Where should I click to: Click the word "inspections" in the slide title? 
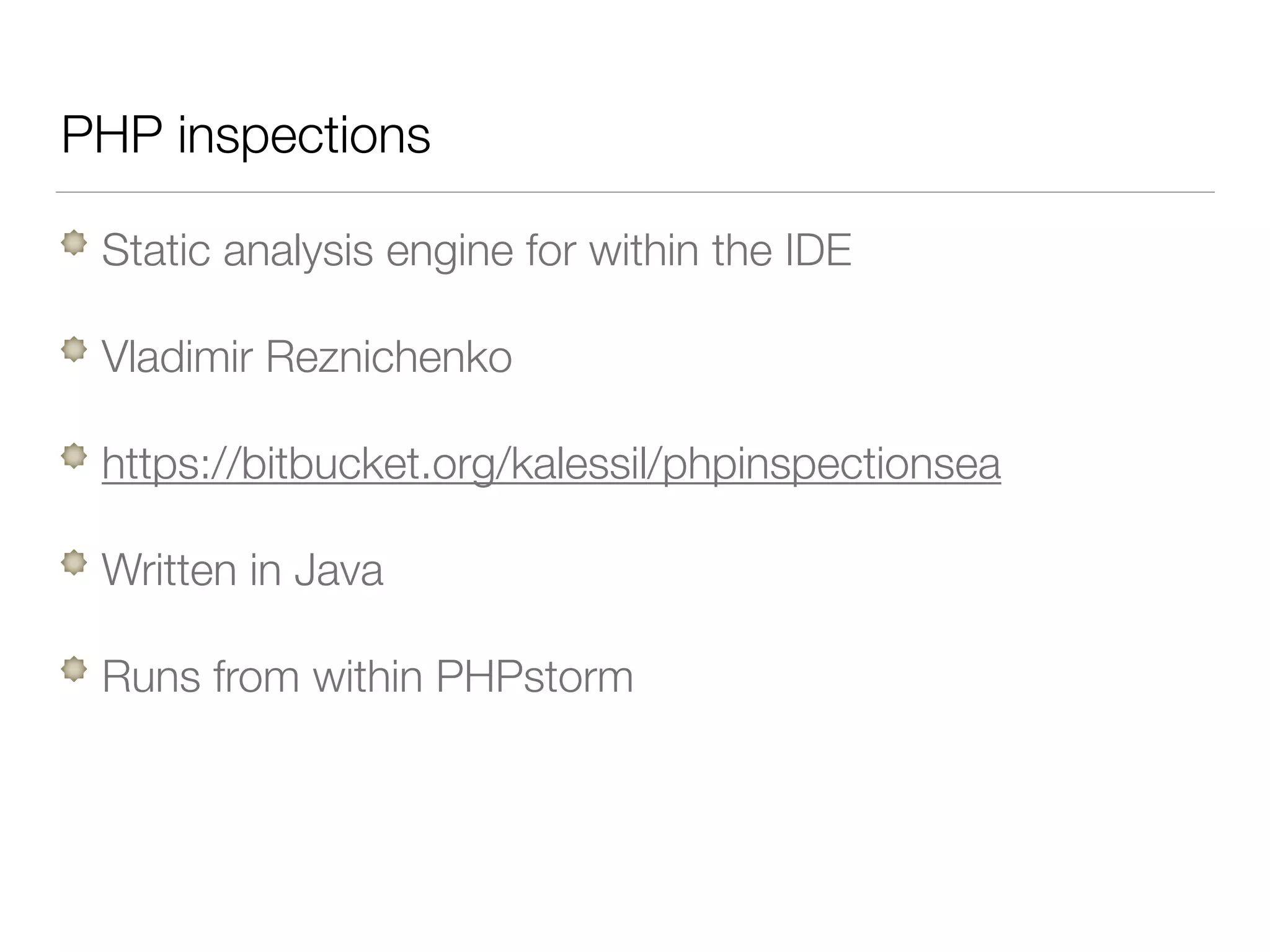(304, 136)
